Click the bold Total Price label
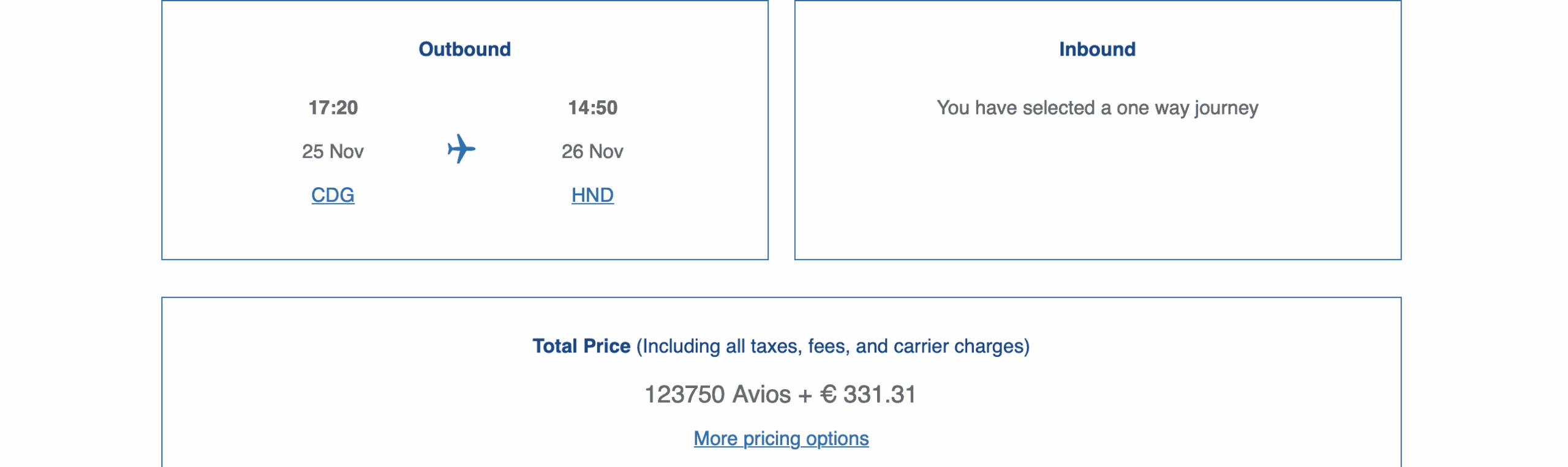Viewport: 1568px width, 467px height. (581, 346)
